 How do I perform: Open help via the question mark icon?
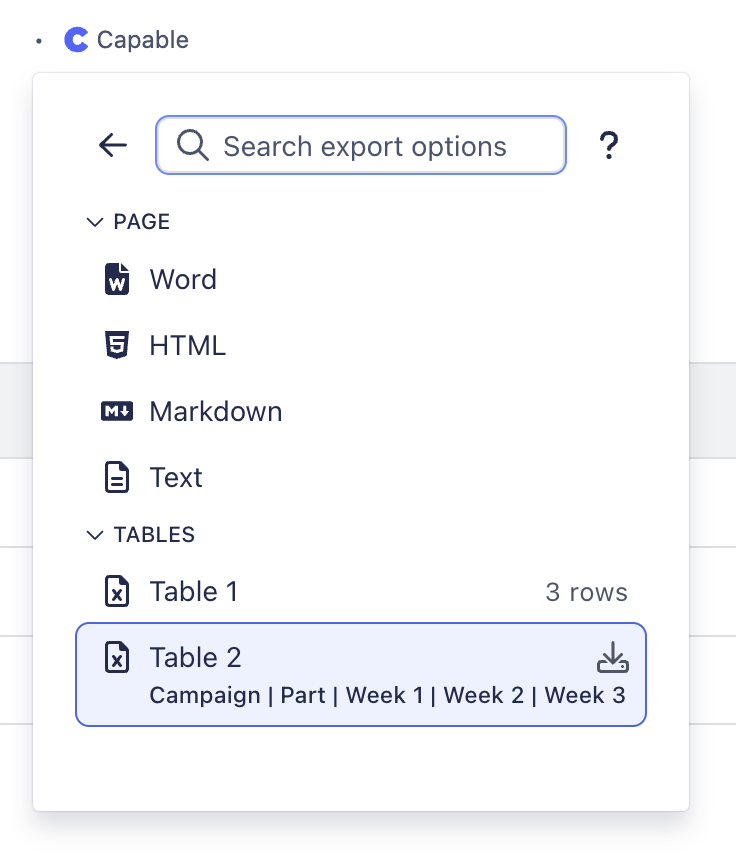(x=609, y=146)
